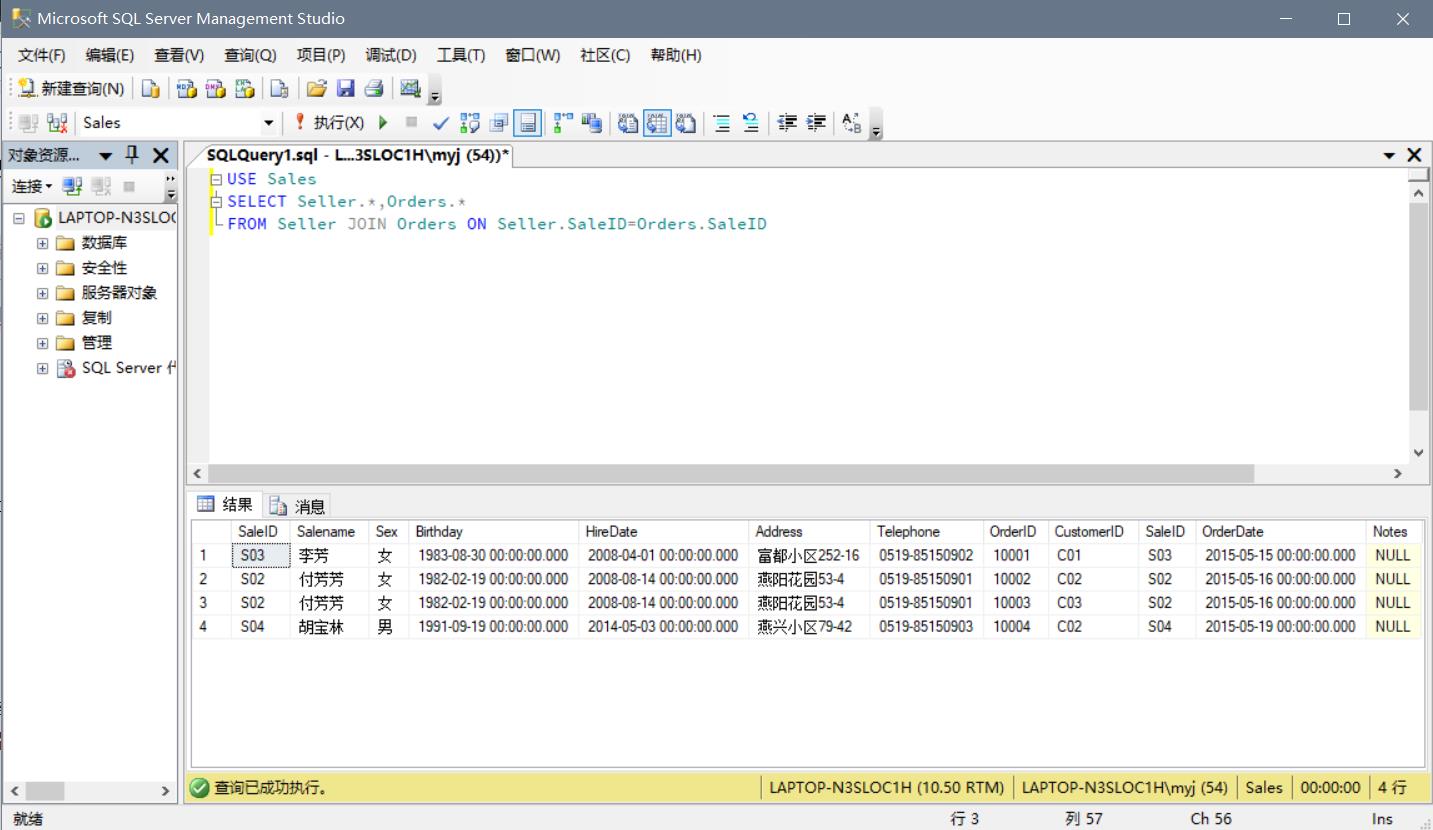Save the current query file
The height and width of the screenshot is (830, 1433).
pyautogui.click(x=346, y=89)
